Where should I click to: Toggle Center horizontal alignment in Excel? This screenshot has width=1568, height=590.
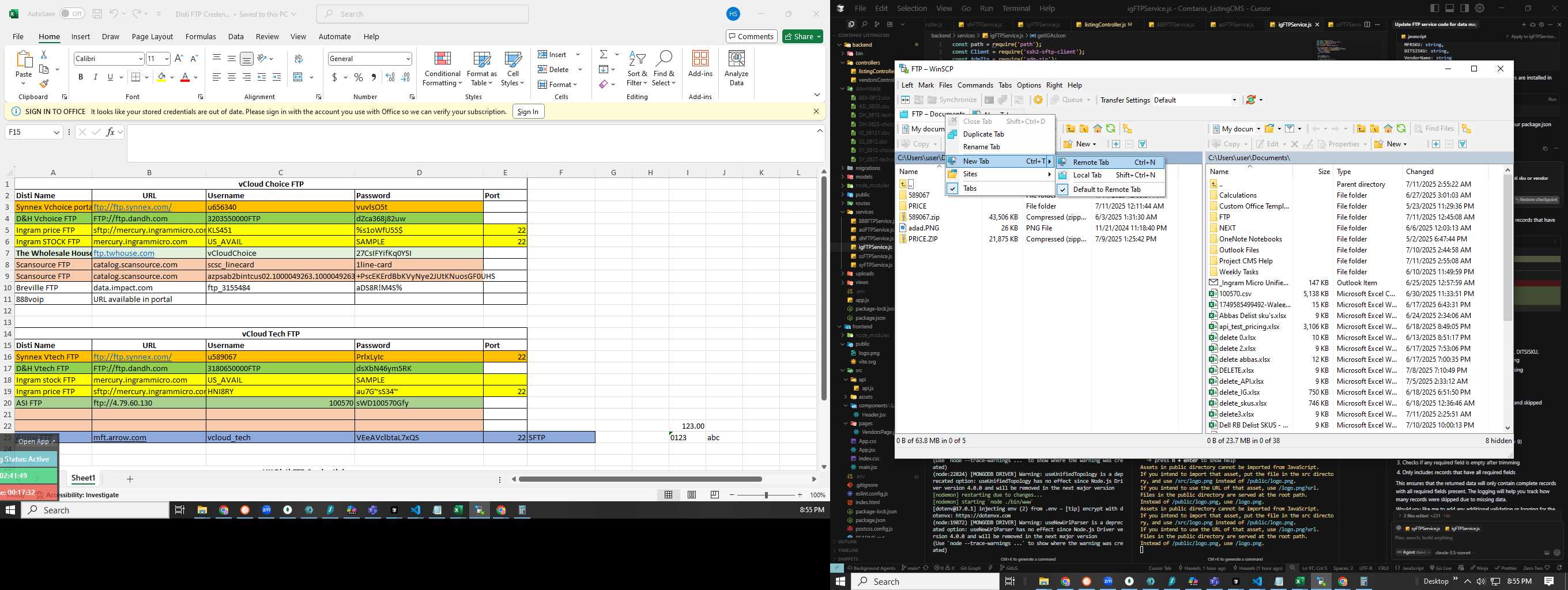231,77
